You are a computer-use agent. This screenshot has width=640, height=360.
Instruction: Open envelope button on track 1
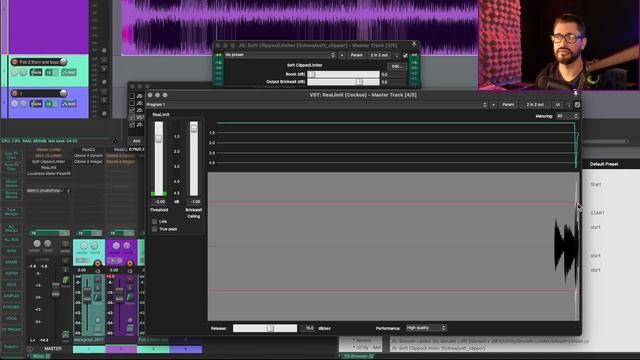(x=69, y=104)
